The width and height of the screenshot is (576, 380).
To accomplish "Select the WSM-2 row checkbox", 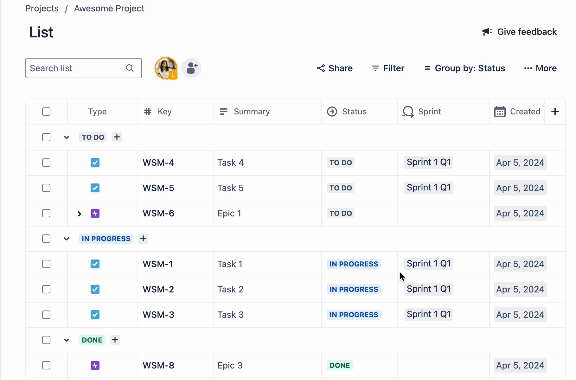I will (x=46, y=289).
